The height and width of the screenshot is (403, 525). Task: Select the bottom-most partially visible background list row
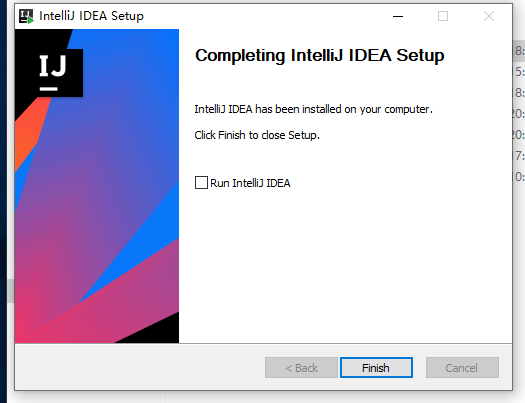click(519, 176)
